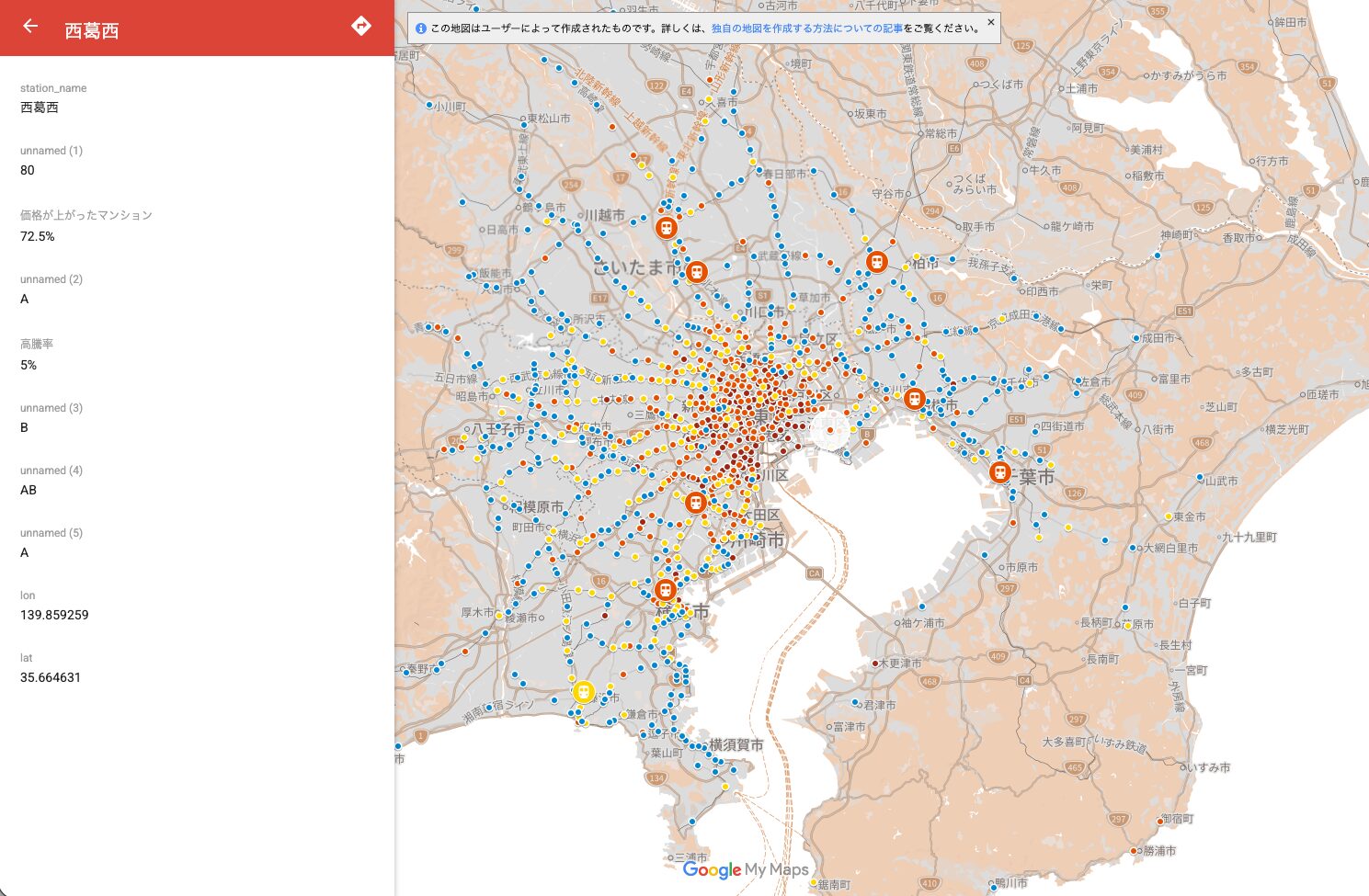Open the Google My Maps logo link

point(745,869)
